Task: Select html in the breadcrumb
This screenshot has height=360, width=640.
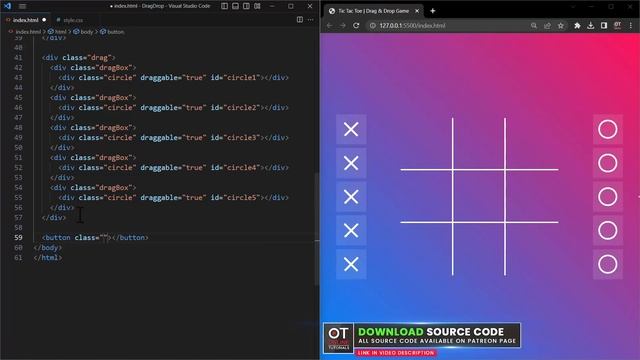Action: (x=60, y=31)
